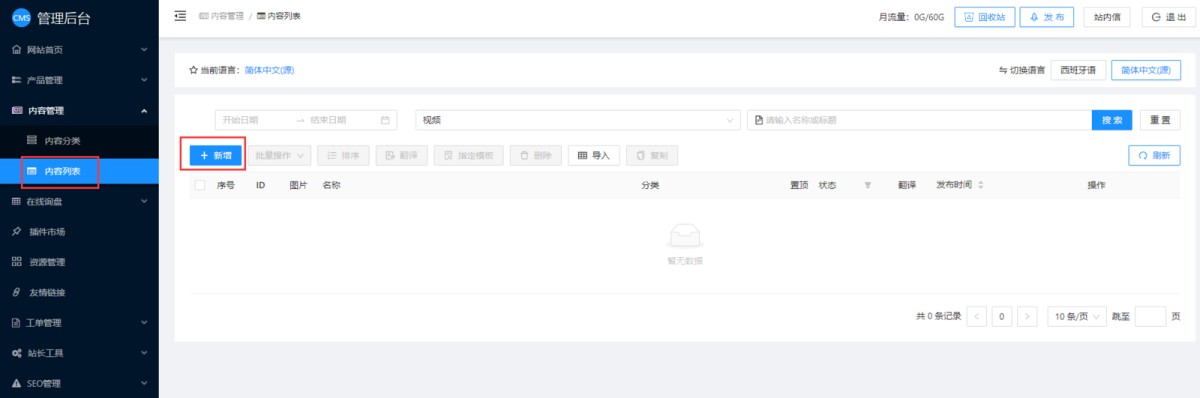Click the 发布 publish button
Image resolution: width=1200 pixels, height=398 pixels.
pyautogui.click(x=1047, y=17)
